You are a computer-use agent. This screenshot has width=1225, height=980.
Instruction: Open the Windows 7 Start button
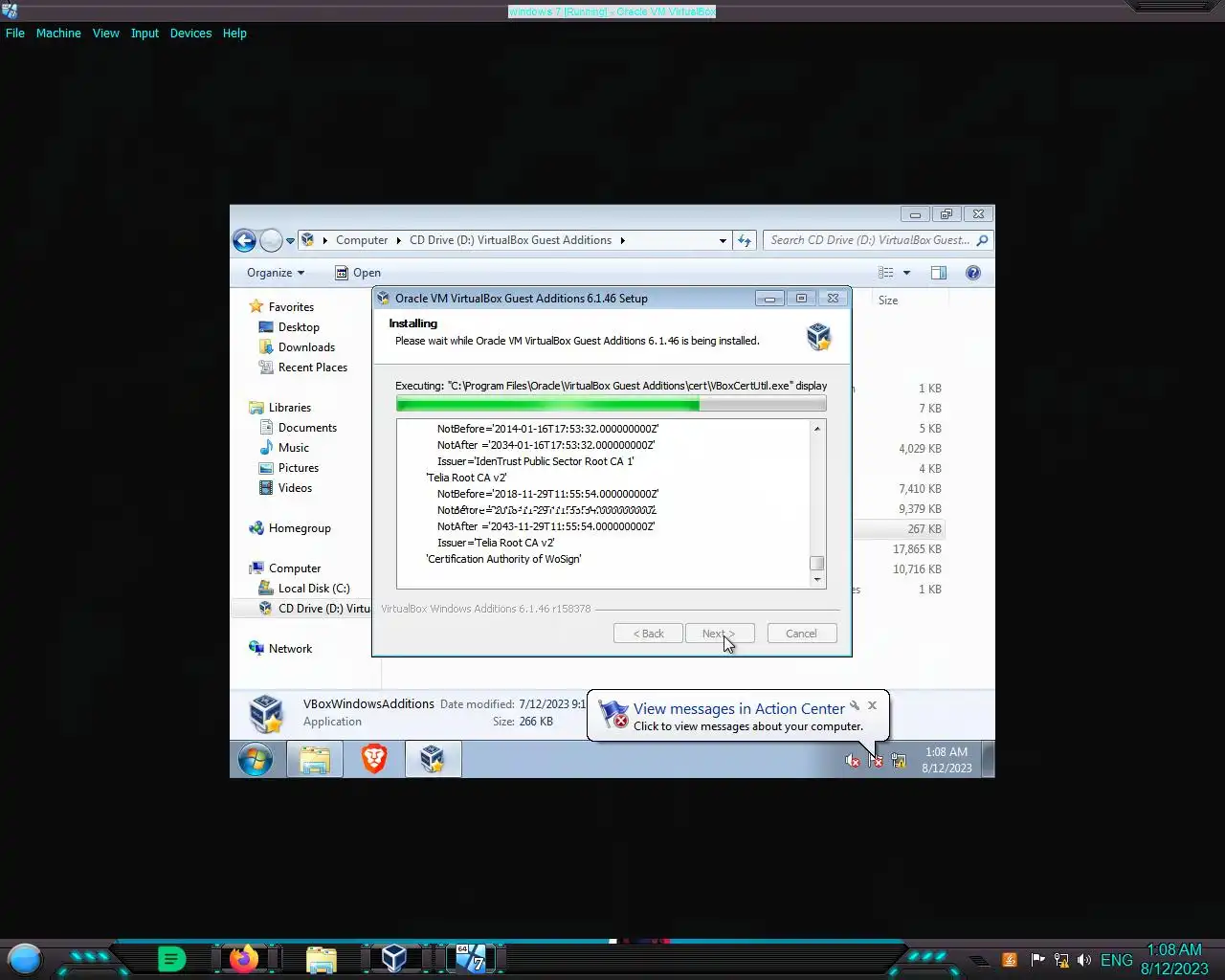tap(256, 760)
